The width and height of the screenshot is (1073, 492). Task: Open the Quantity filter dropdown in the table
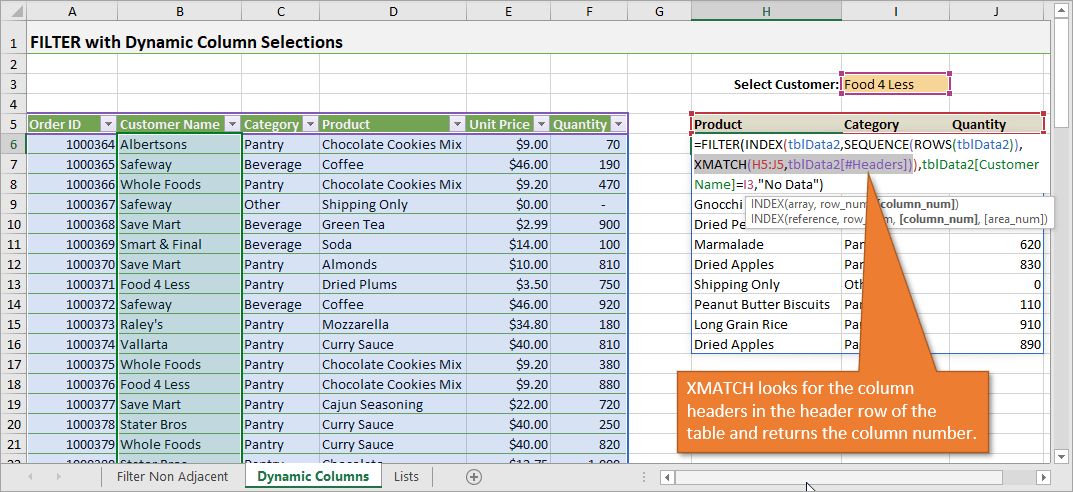tap(617, 125)
